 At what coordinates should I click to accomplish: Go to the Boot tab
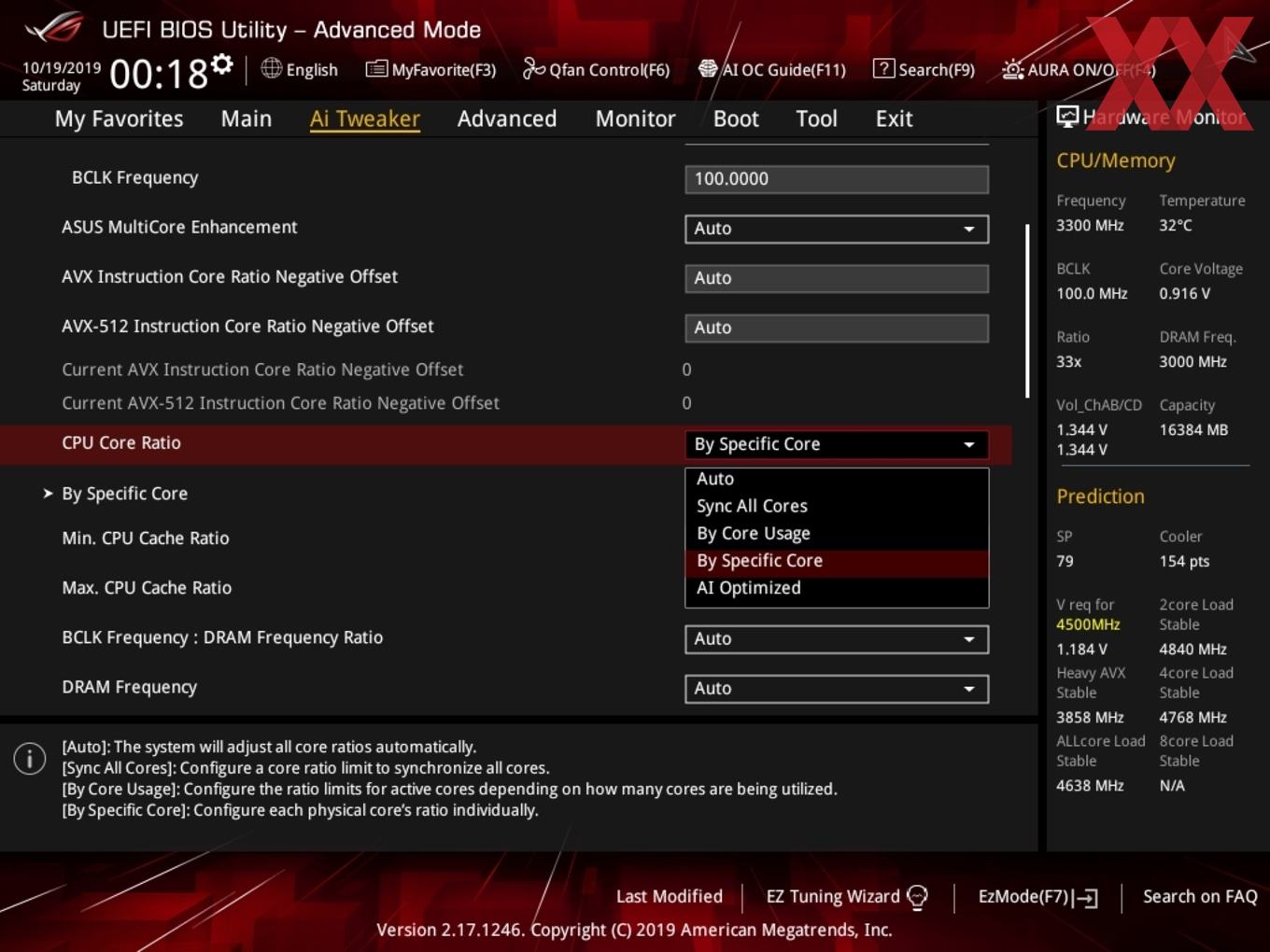(736, 119)
